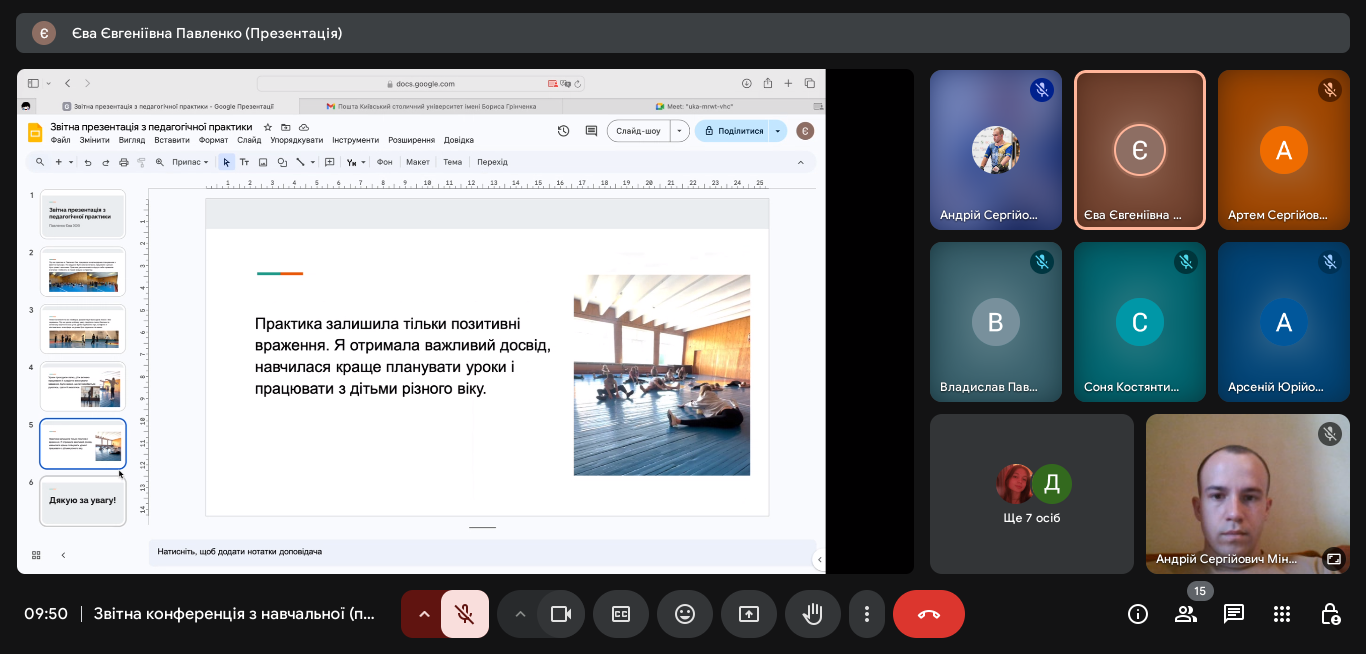Unmute the microphone

click(464, 614)
